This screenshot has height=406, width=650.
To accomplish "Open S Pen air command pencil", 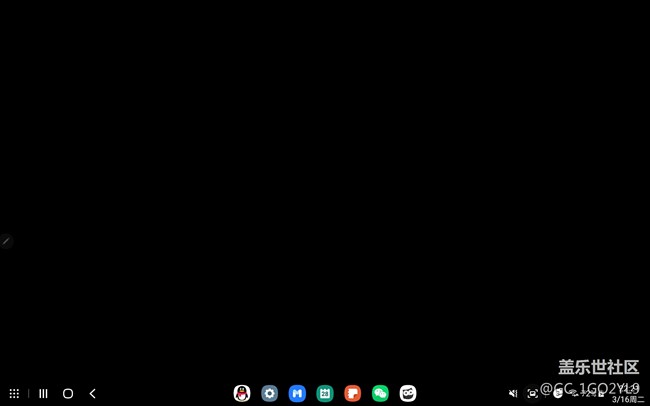I will (x=6, y=241).
